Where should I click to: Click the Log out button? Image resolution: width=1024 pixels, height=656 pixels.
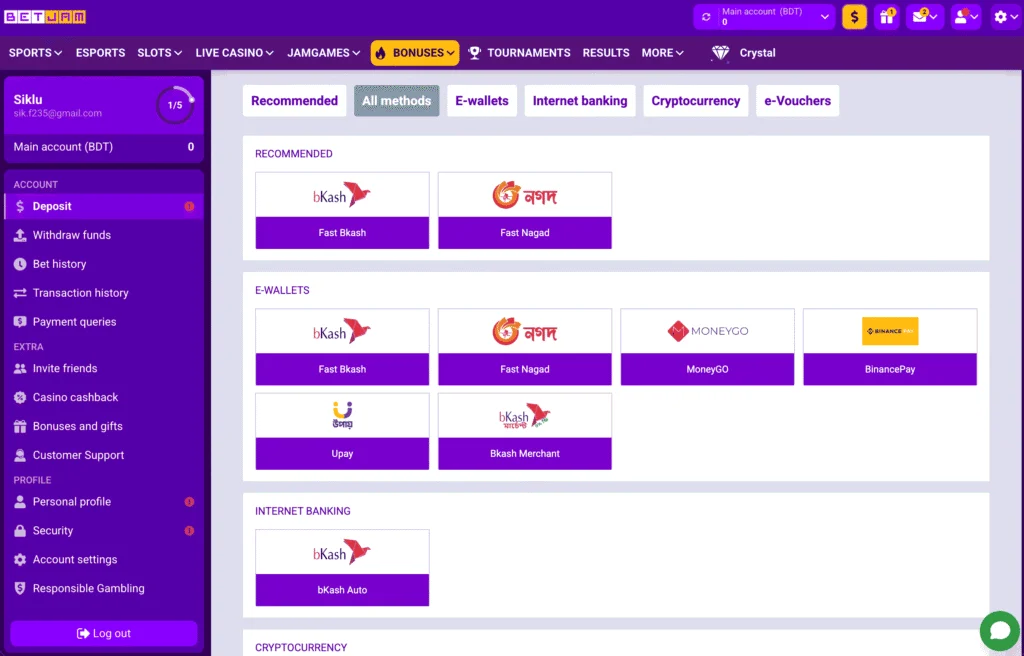point(104,633)
